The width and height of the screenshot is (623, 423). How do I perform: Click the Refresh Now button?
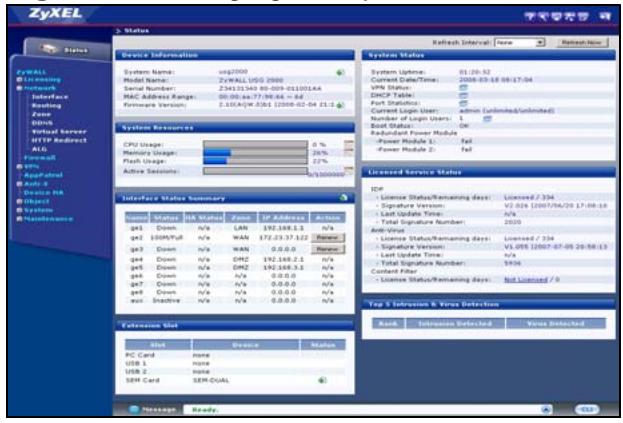pyautogui.click(x=582, y=42)
